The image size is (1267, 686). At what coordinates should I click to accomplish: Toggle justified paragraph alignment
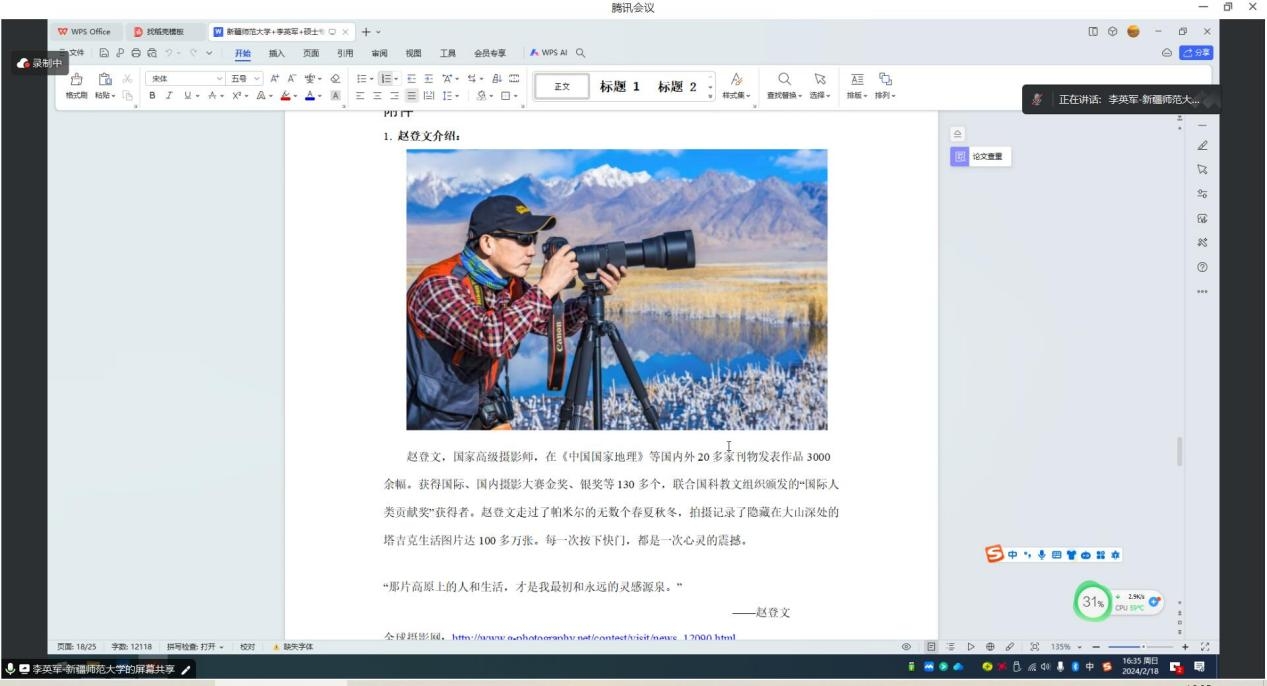[412, 96]
